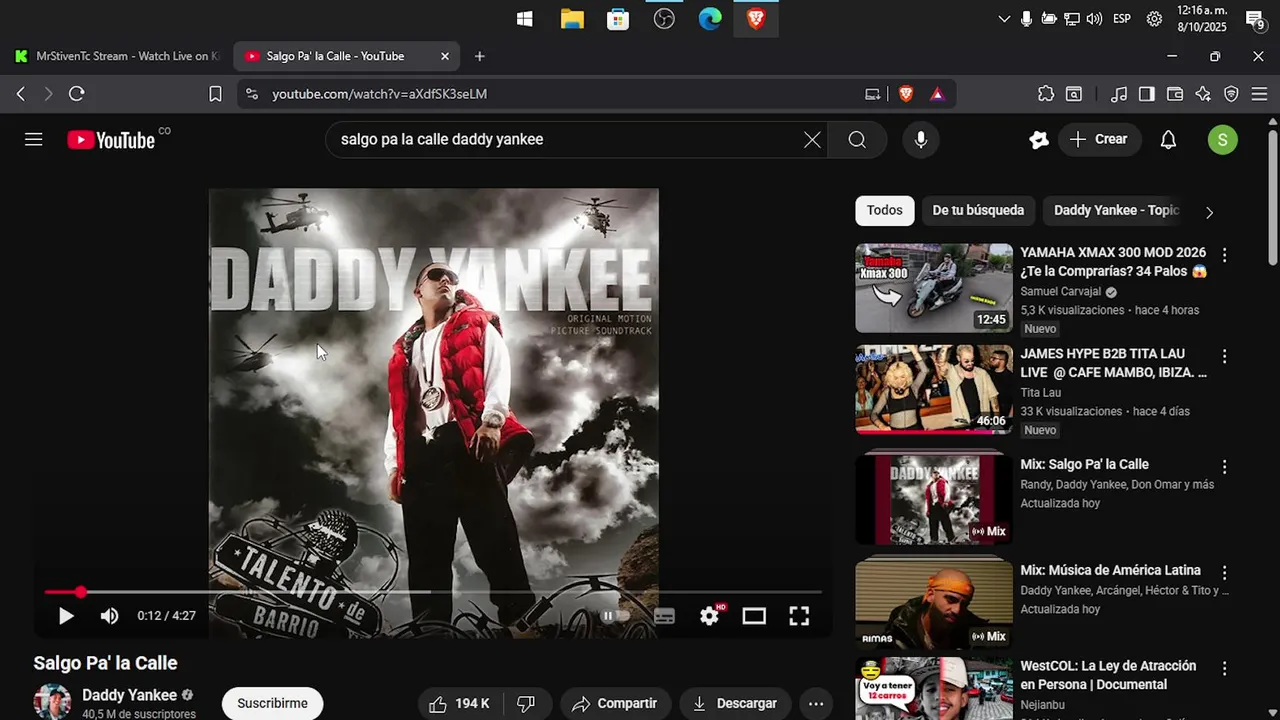Screen dimensions: 1280x720
Task: Select the Daddy Yankee - Topic chip
Action: [x=1116, y=210]
